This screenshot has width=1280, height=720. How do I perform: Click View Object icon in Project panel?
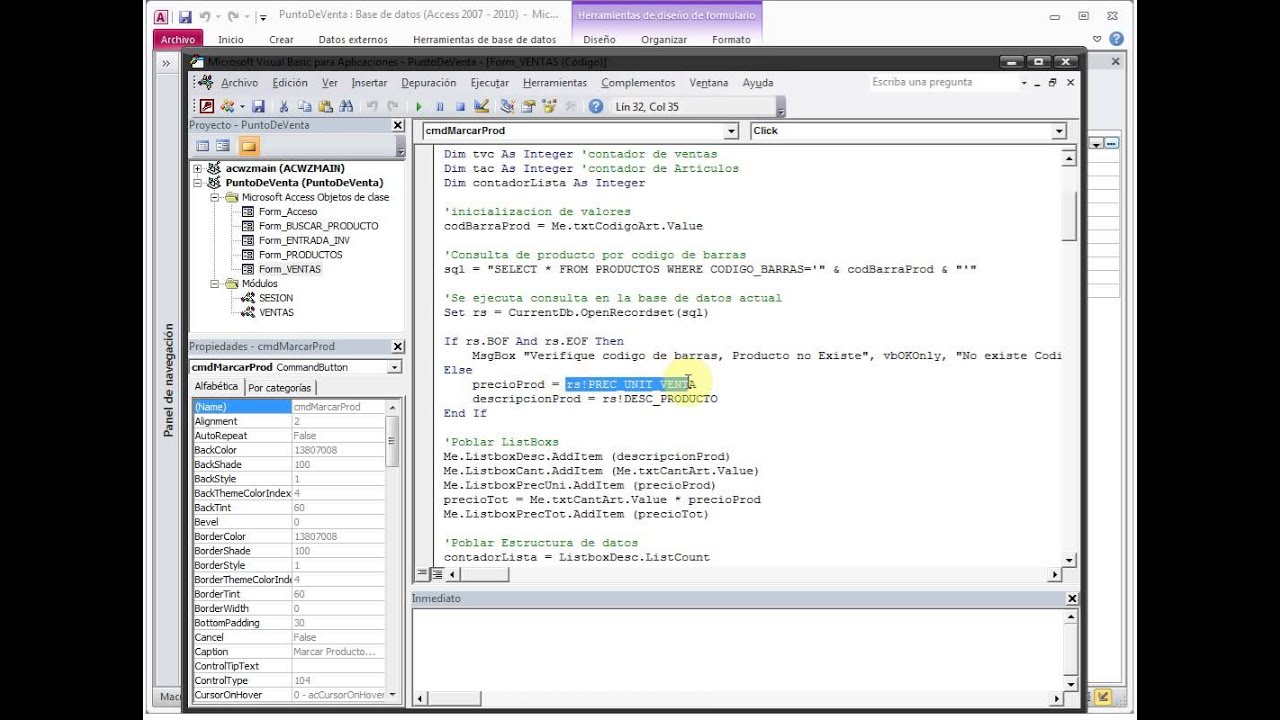pos(222,146)
